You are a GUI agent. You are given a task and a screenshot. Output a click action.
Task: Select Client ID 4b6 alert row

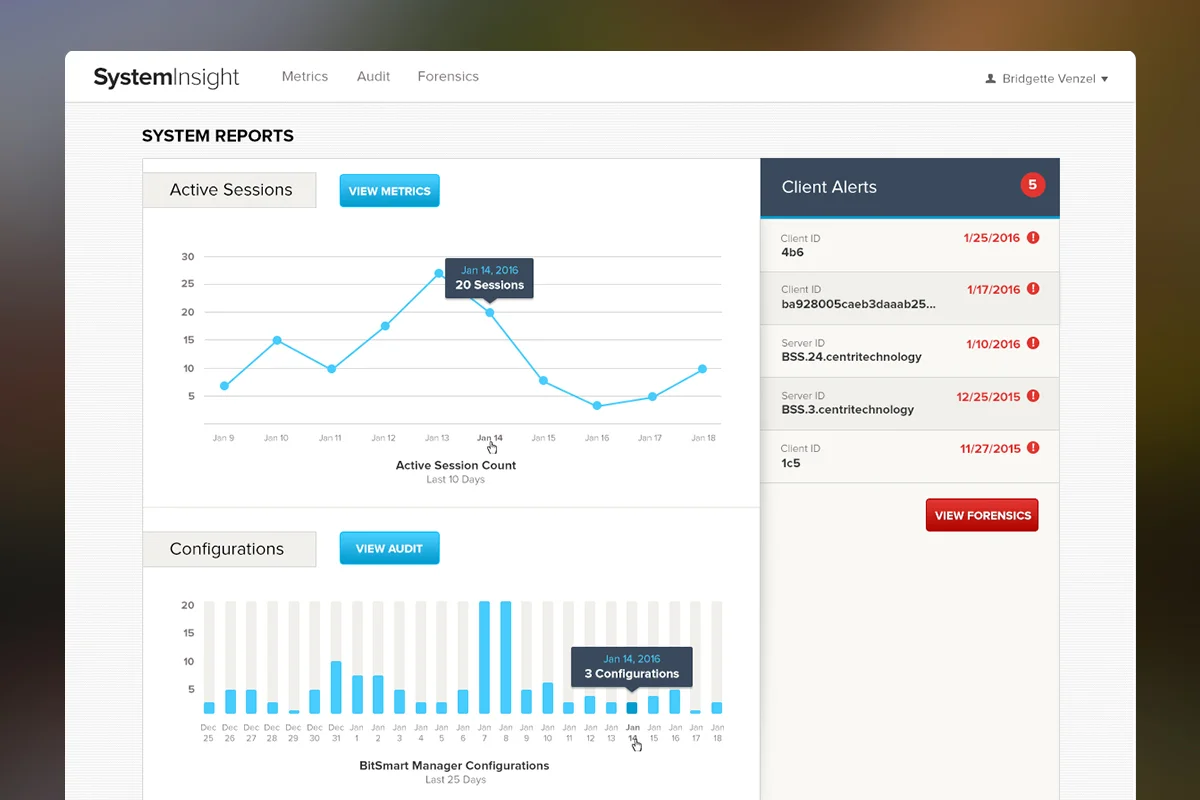point(910,246)
